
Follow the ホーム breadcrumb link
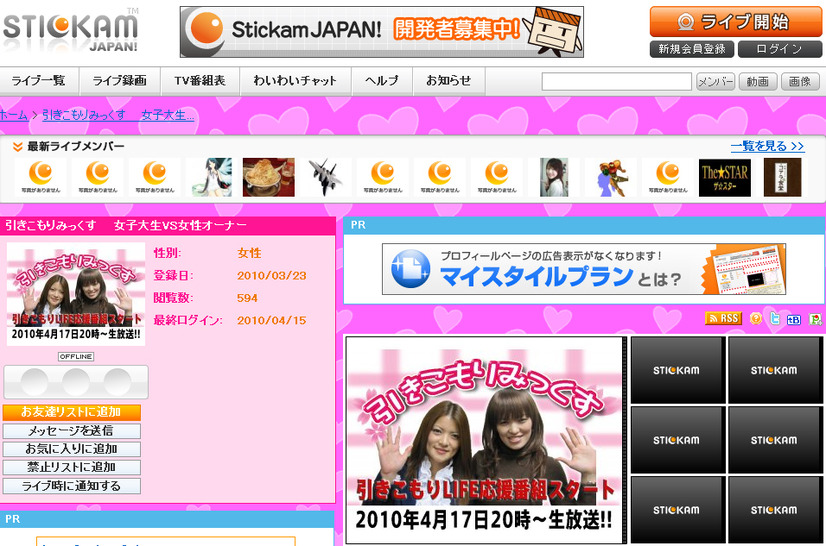(x=14, y=115)
